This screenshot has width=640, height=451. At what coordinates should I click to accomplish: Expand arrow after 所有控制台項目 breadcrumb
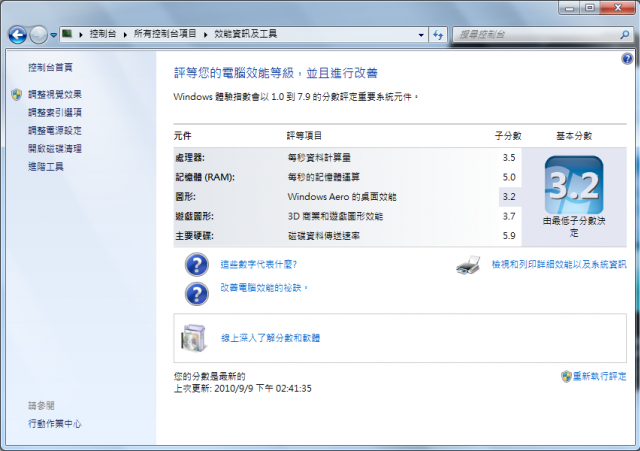tap(205, 35)
